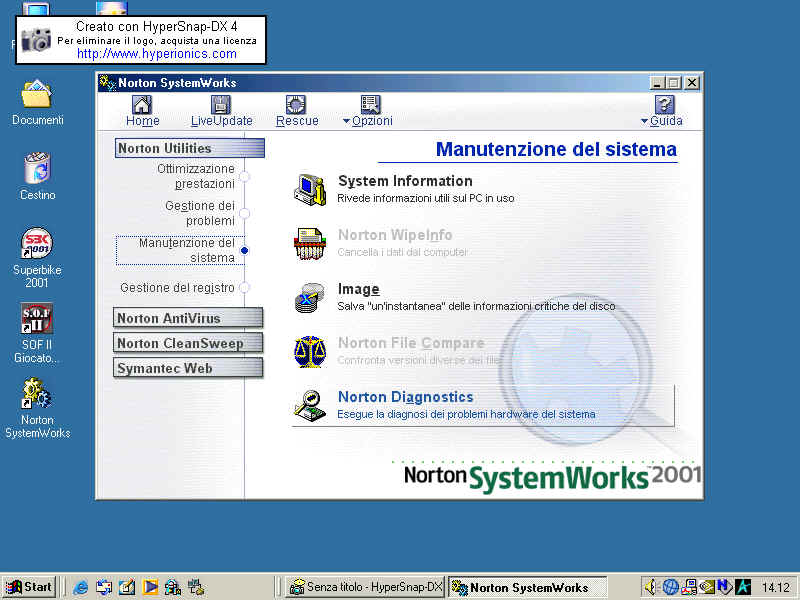The height and width of the screenshot is (600, 800).
Task: Select Gestione del registro category
Action: click(x=178, y=288)
